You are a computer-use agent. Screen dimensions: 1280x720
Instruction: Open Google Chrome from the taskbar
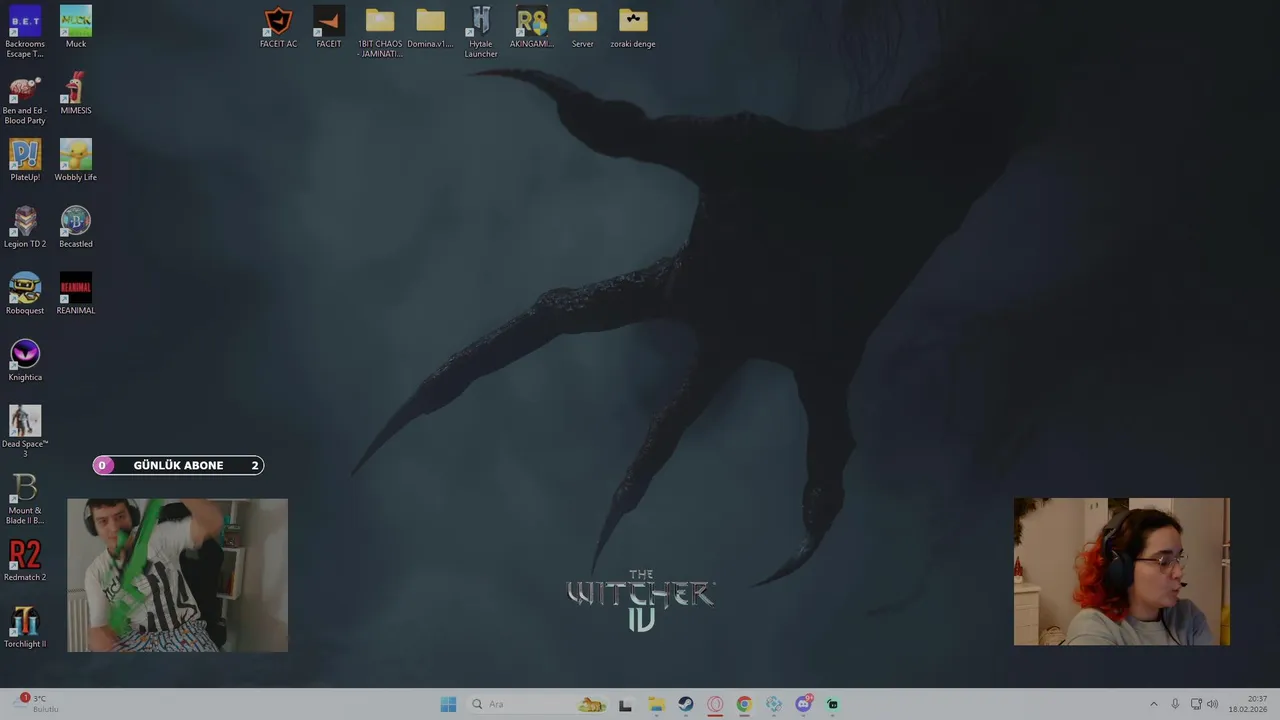click(x=744, y=704)
